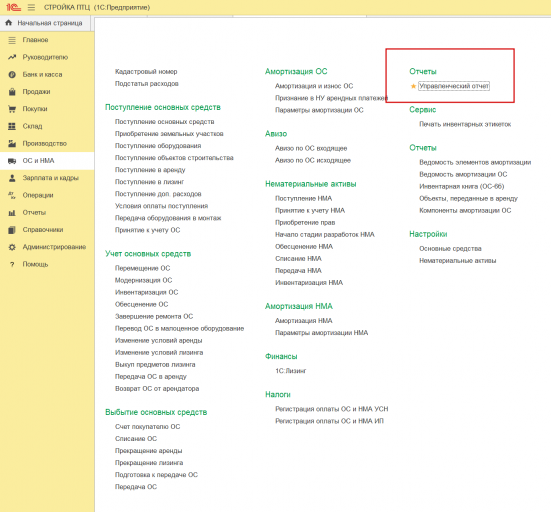Open Параметры амортизации НМА
This screenshot has width=551, height=512.
tap(322, 333)
